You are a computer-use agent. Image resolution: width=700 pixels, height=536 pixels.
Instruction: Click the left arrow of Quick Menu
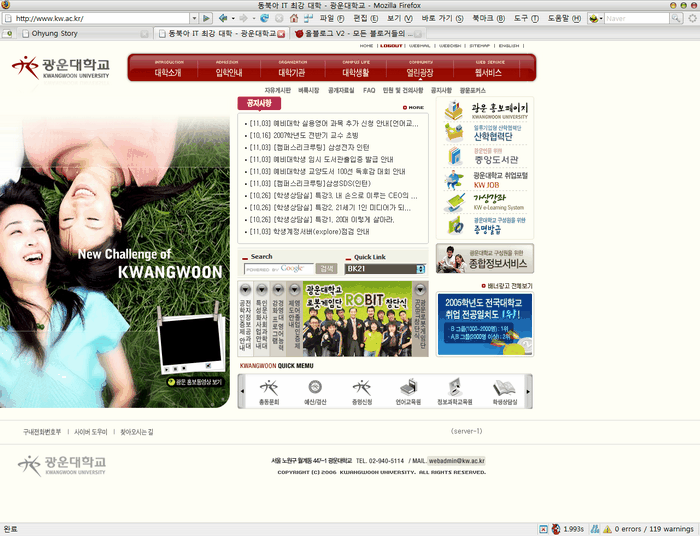[242, 391]
